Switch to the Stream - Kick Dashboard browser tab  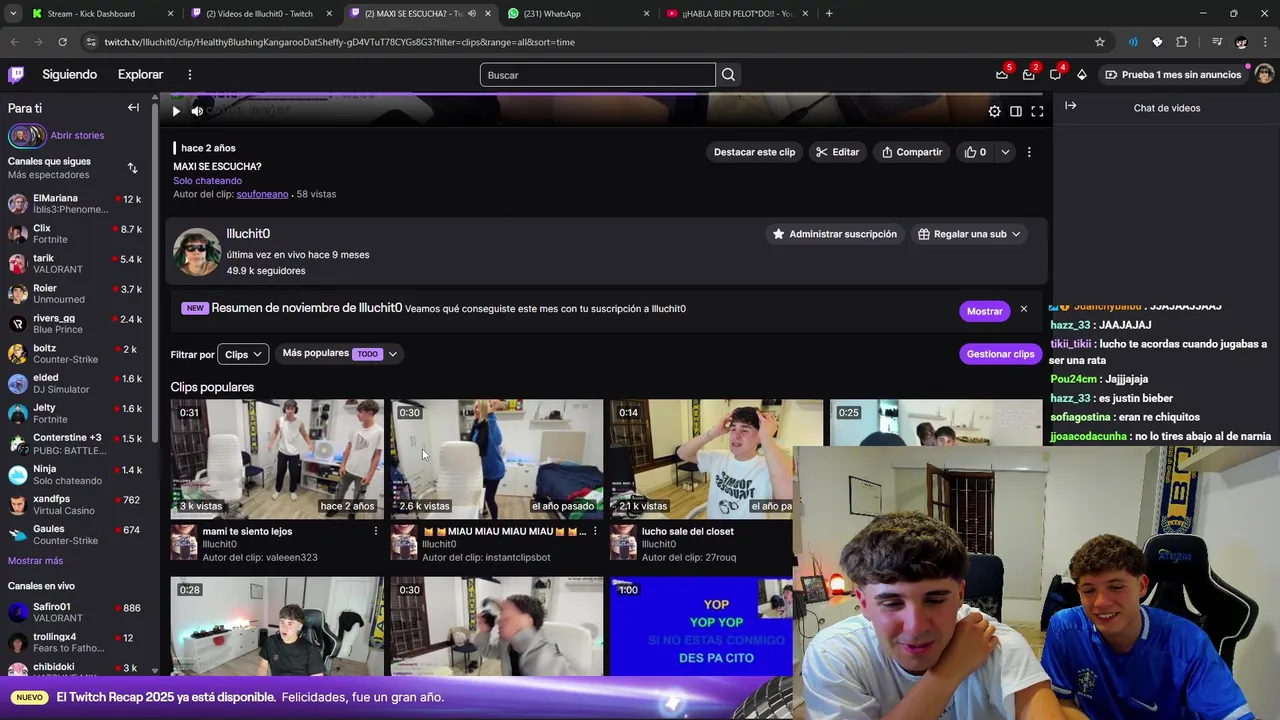pyautogui.click(x=103, y=13)
